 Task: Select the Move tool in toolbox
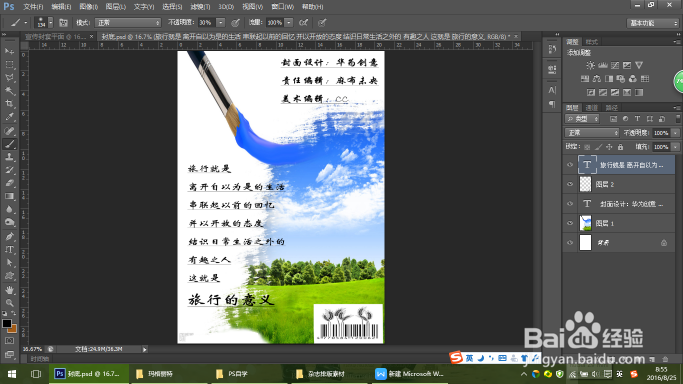pyautogui.click(x=9, y=51)
